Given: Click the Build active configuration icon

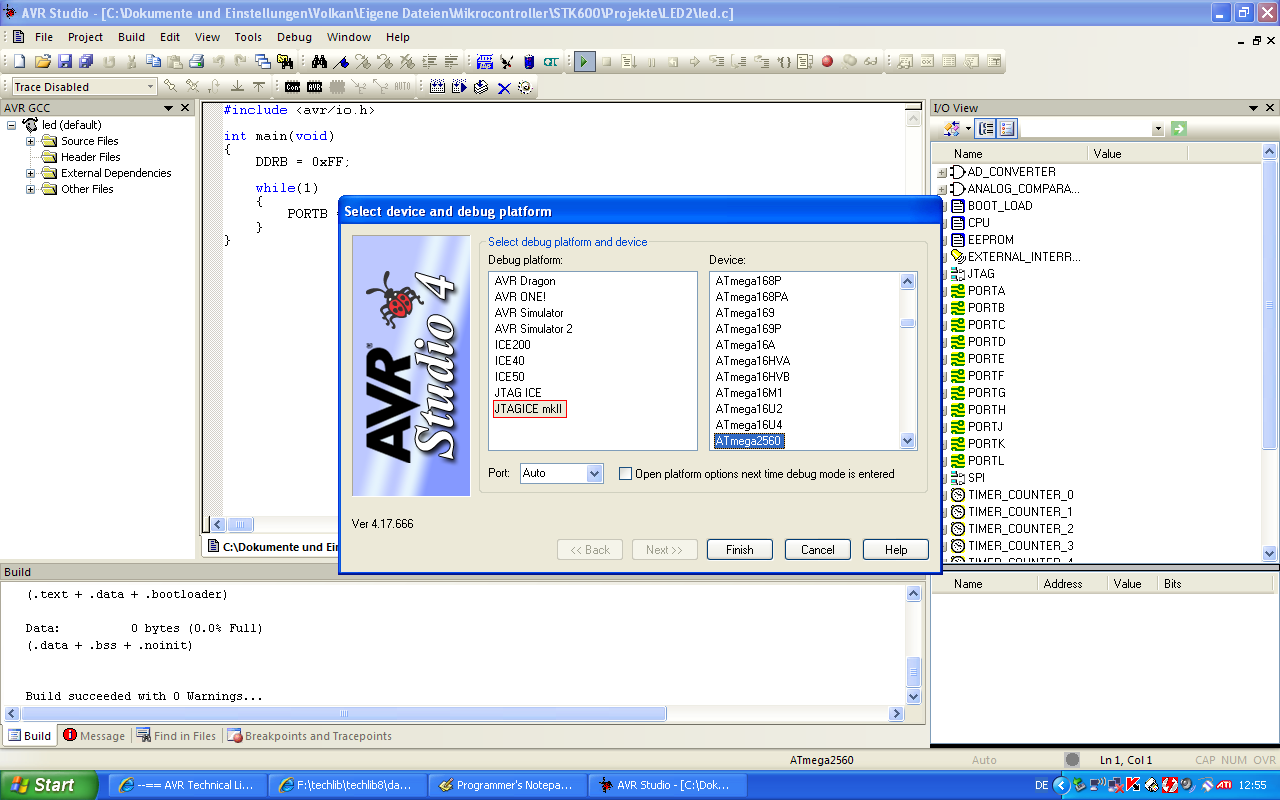Looking at the screenshot, I should (437, 87).
